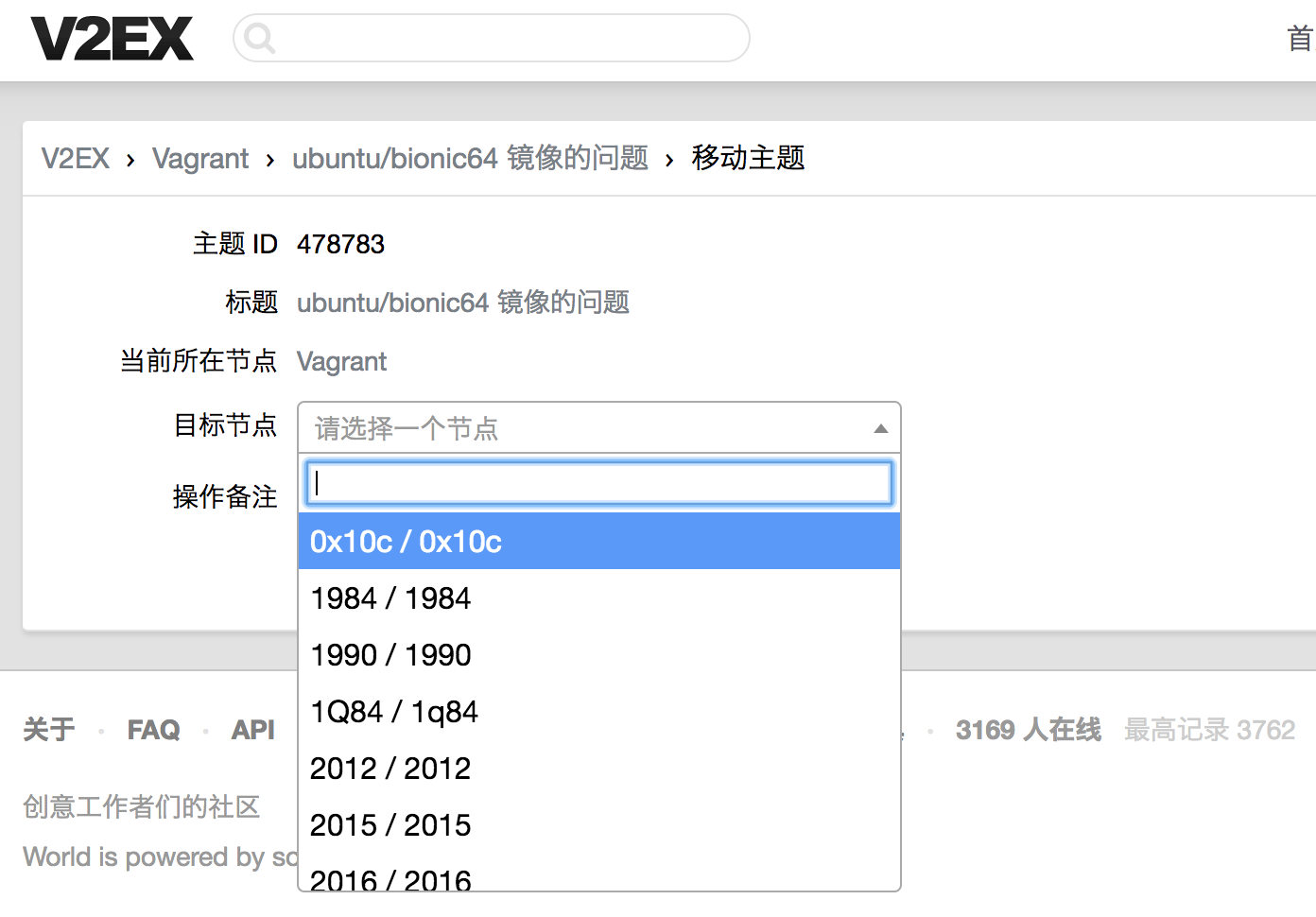This screenshot has width=1316, height=917.
Task: Open the FAQ footer link
Action: [x=153, y=730]
